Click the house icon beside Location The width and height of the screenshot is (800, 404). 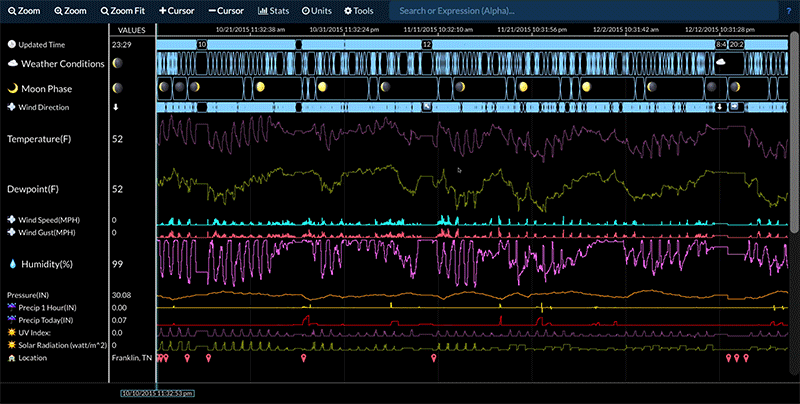[x=12, y=357]
